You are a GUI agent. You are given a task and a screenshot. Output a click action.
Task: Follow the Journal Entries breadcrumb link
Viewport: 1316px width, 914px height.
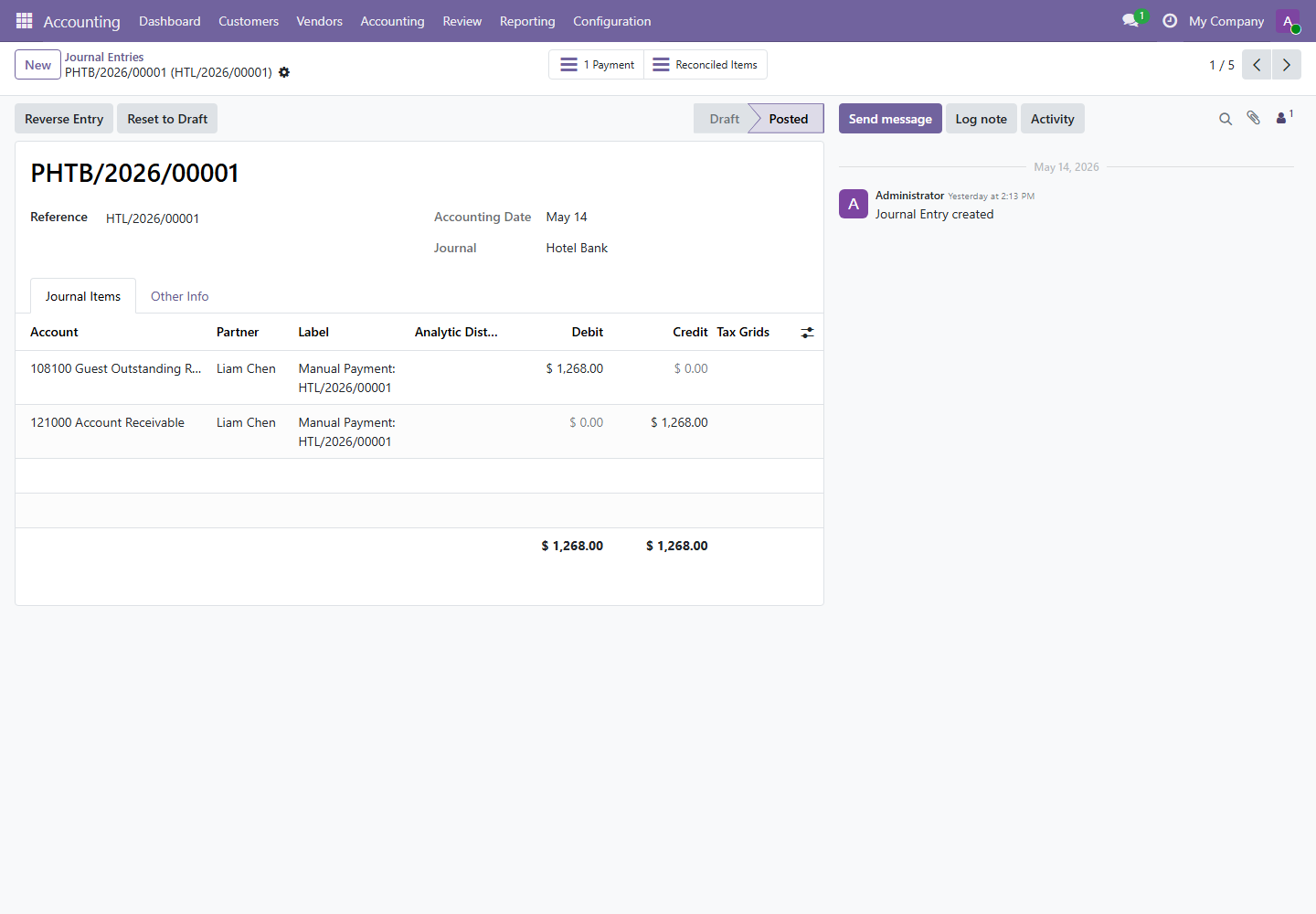(x=104, y=57)
